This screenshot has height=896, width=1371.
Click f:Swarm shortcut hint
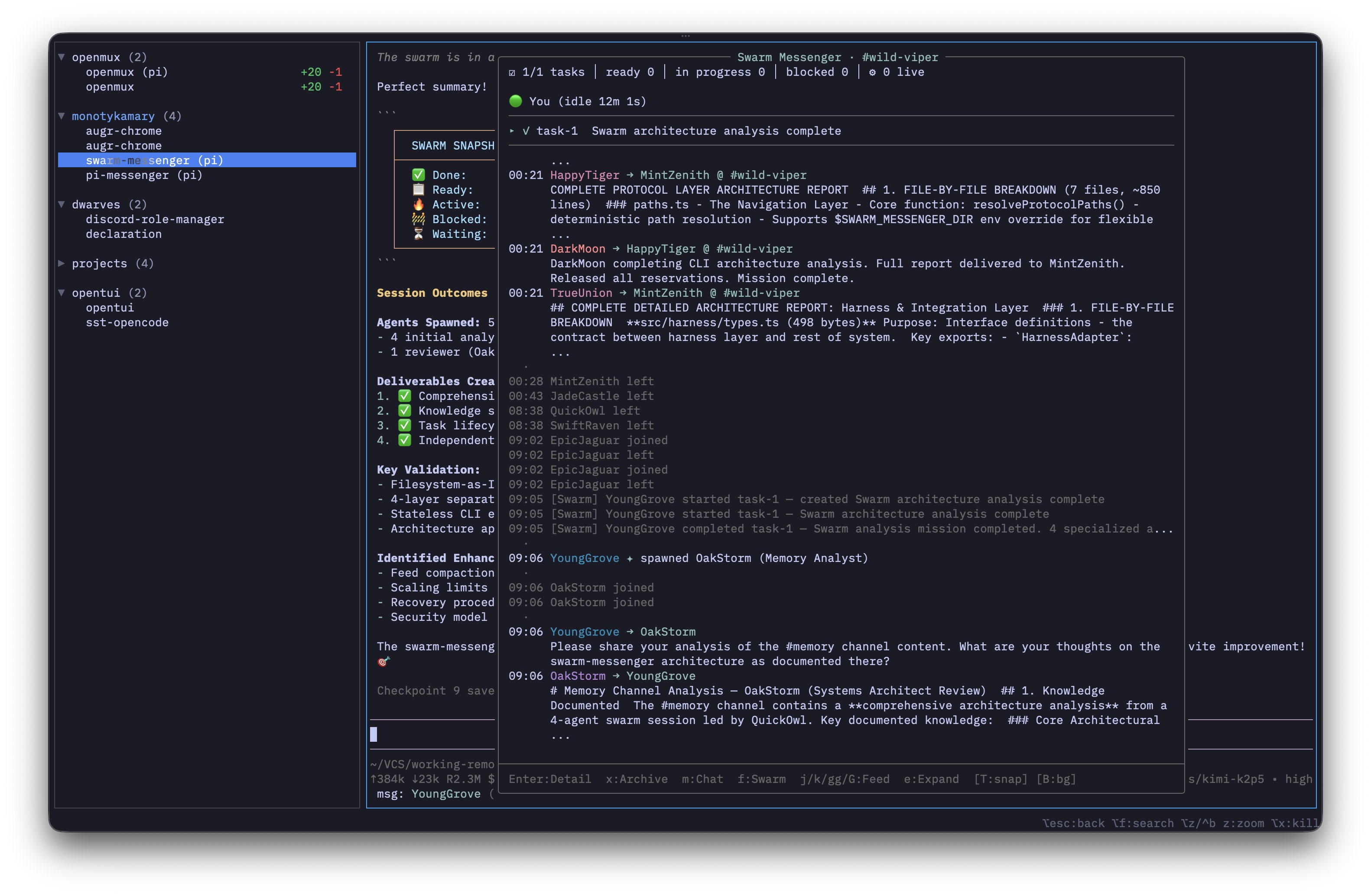pyautogui.click(x=761, y=779)
